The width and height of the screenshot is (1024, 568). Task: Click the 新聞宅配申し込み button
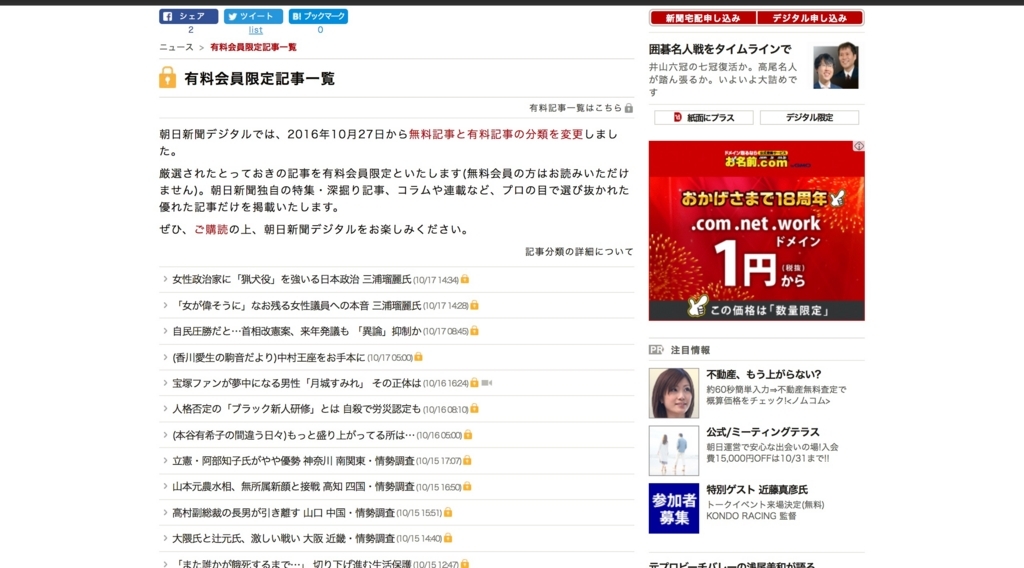click(703, 18)
